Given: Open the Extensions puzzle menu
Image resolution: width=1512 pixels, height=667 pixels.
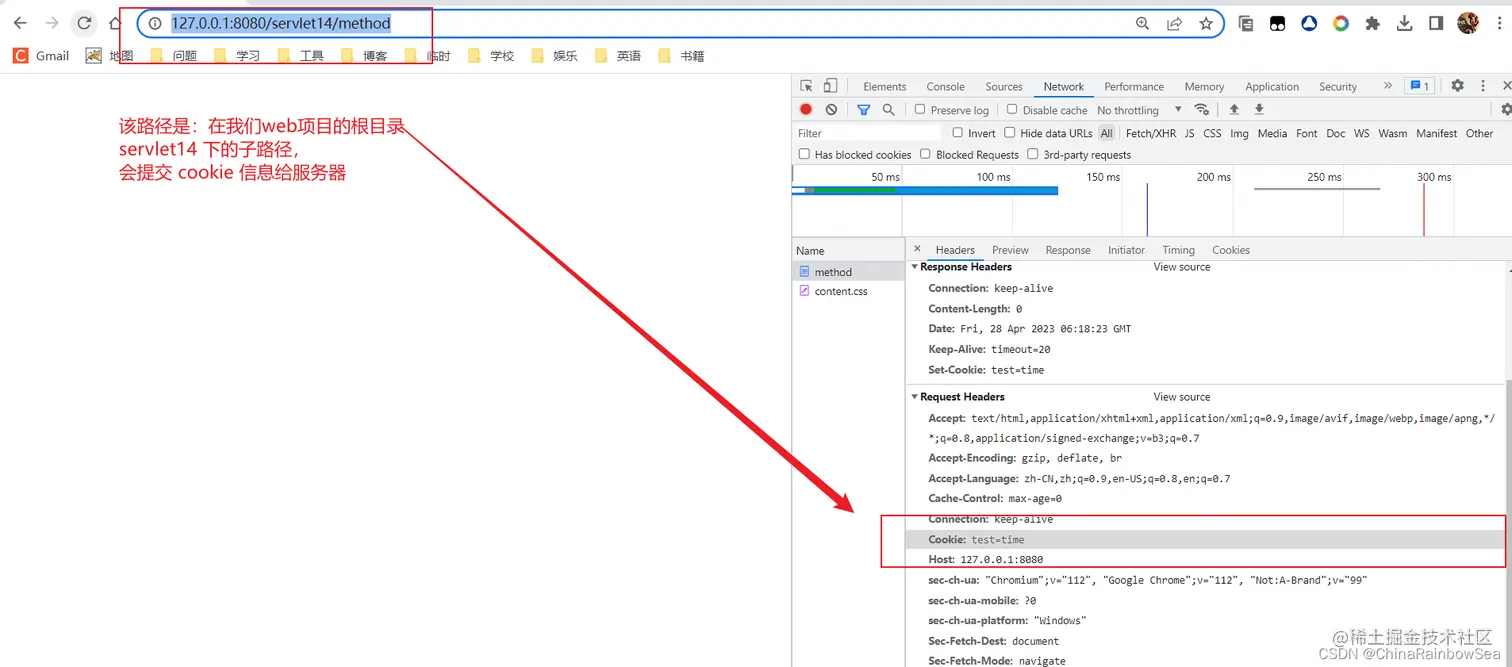Looking at the screenshot, I should [x=1372, y=23].
